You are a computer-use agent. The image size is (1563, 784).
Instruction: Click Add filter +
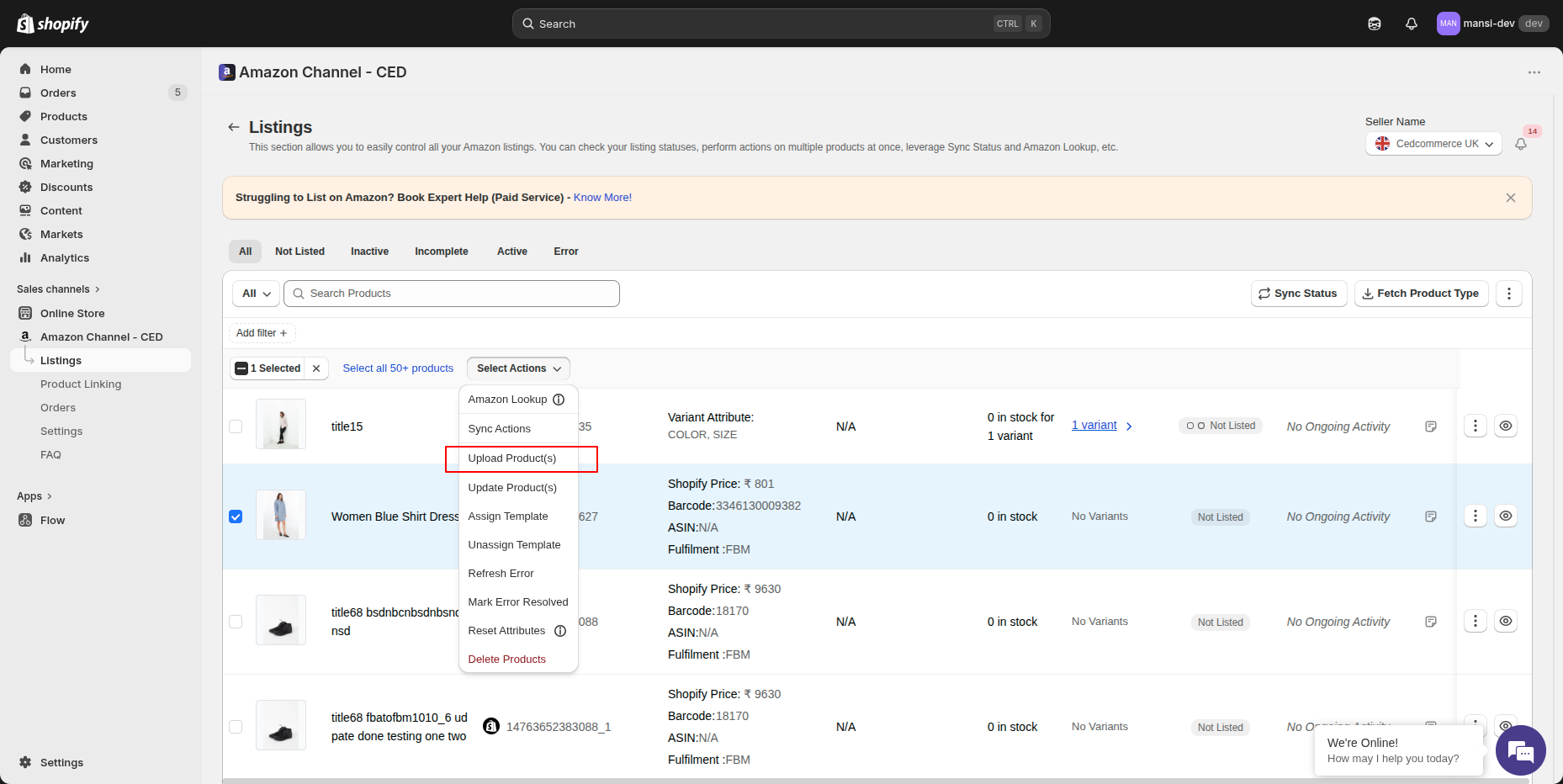262,333
